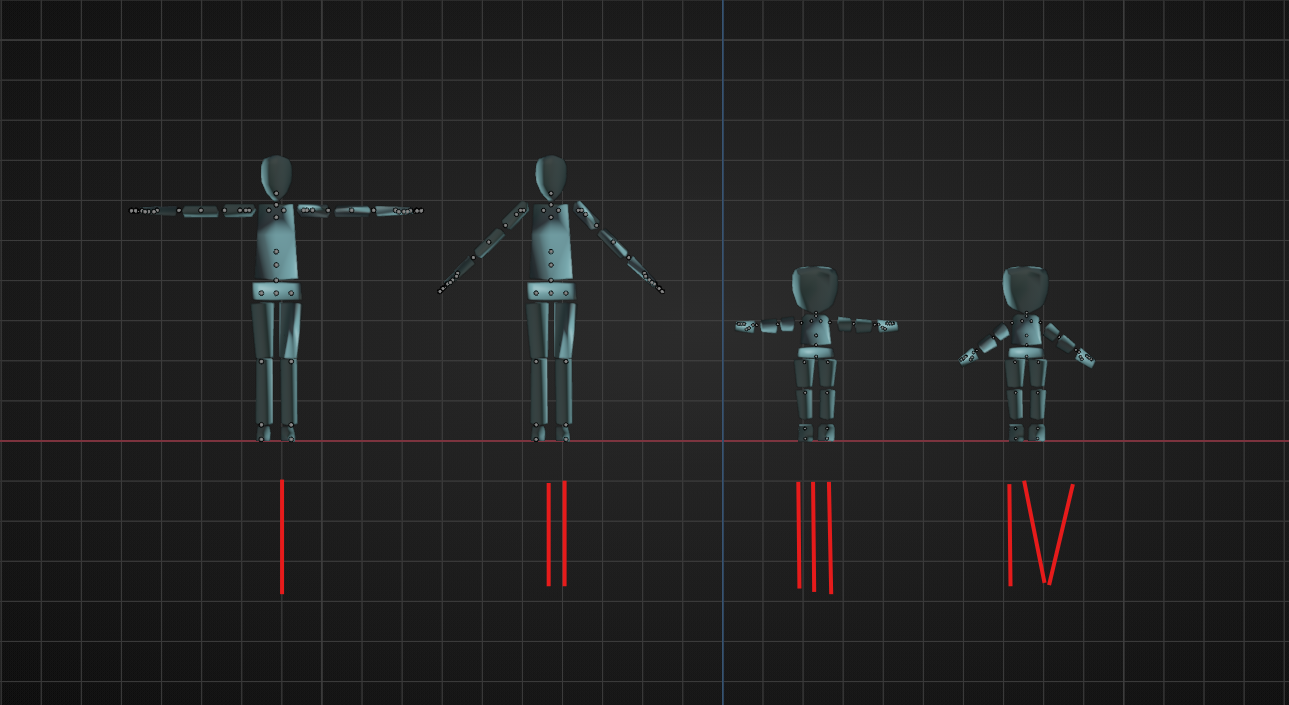
Task: Select the head of the tall A-pose mannequin
Action: click(x=550, y=176)
